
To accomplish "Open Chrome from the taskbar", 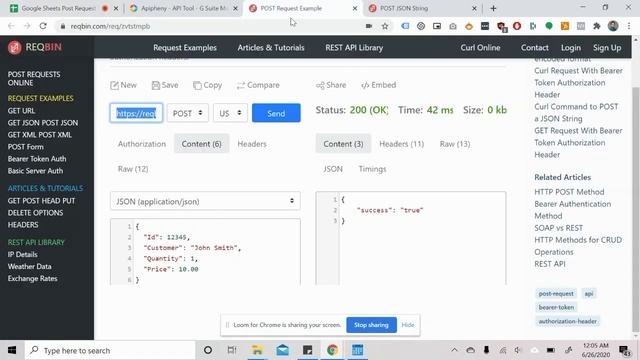I will (332, 350).
